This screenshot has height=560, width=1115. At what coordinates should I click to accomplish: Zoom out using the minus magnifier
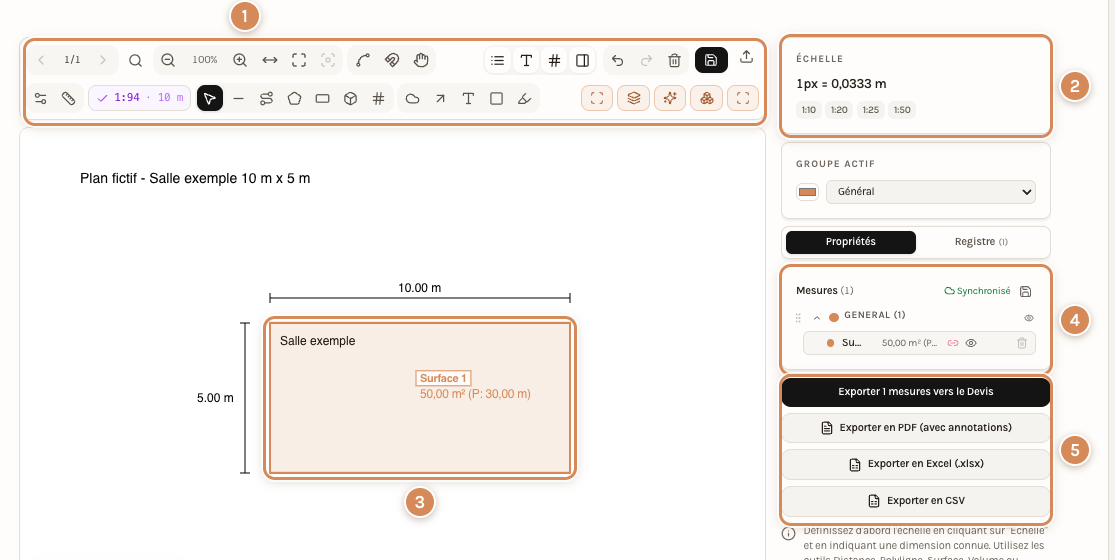coord(168,60)
